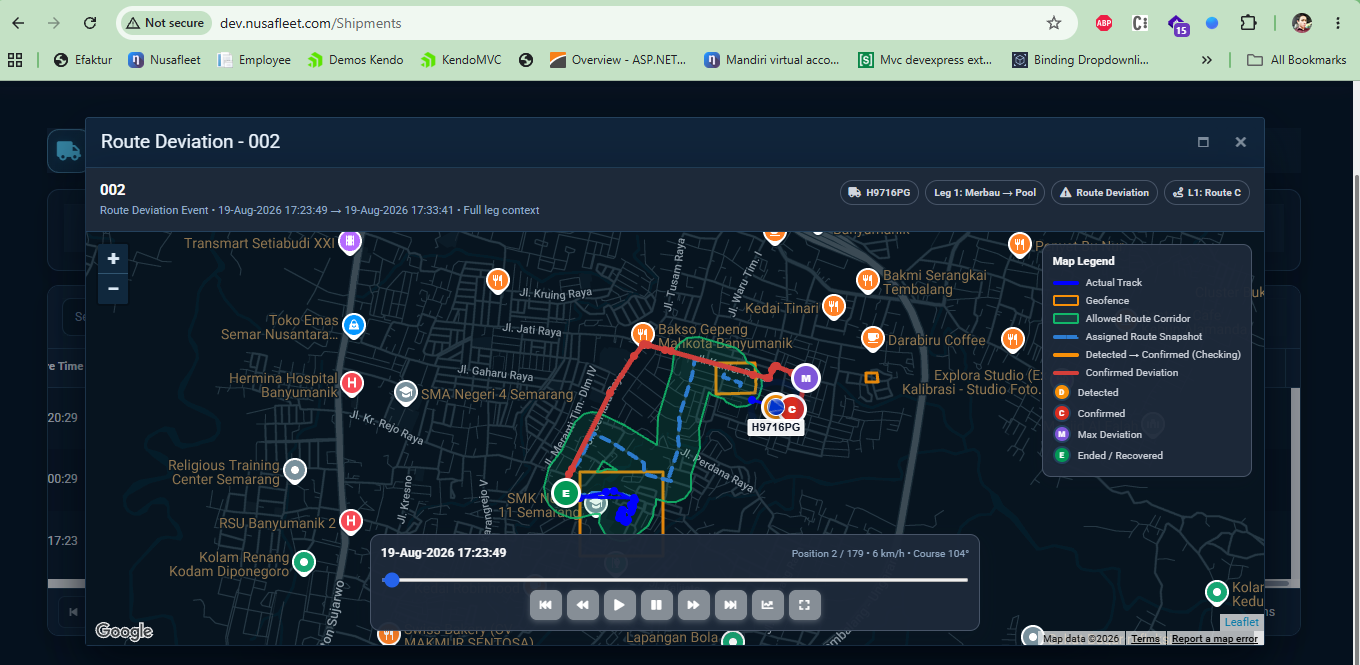This screenshot has width=1360, height=665.
Task: Open the KendoMVC bookmark
Action: click(x=461, y=60)
